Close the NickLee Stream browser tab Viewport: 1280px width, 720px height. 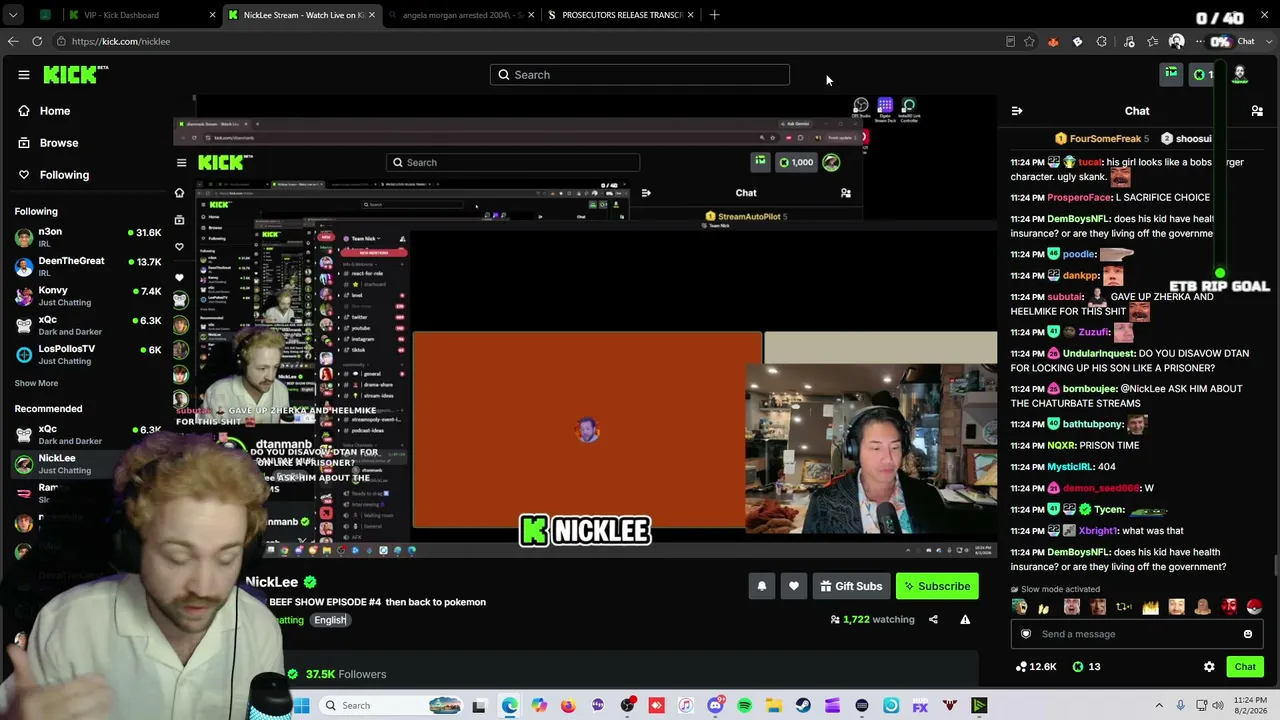372,15
